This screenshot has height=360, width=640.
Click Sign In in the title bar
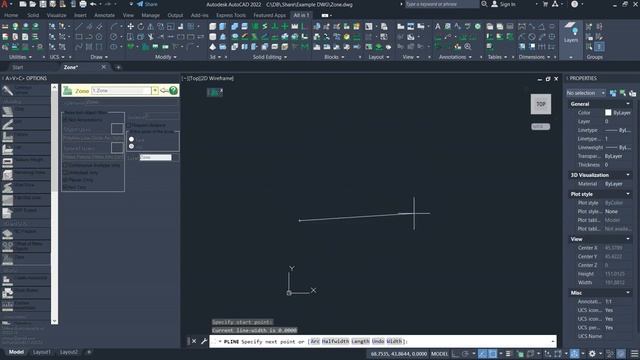[503, 4]
